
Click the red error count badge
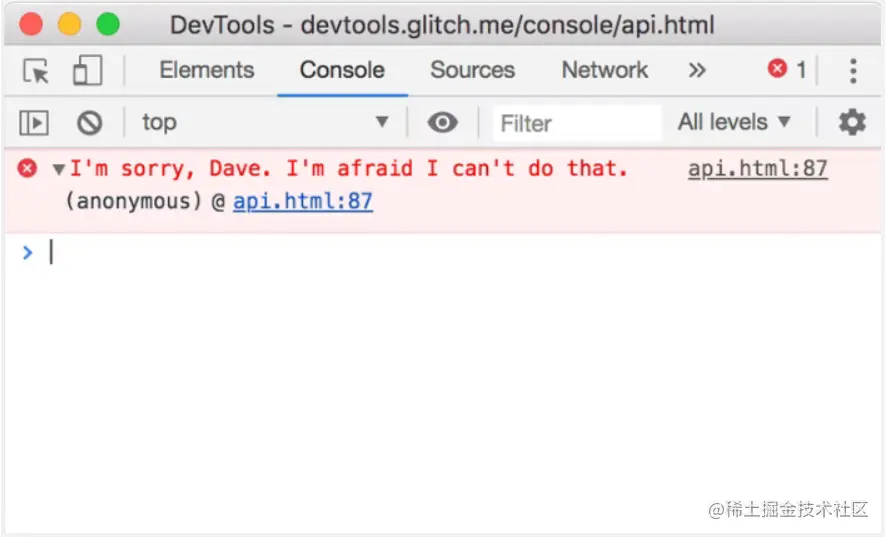pos(787,70)
